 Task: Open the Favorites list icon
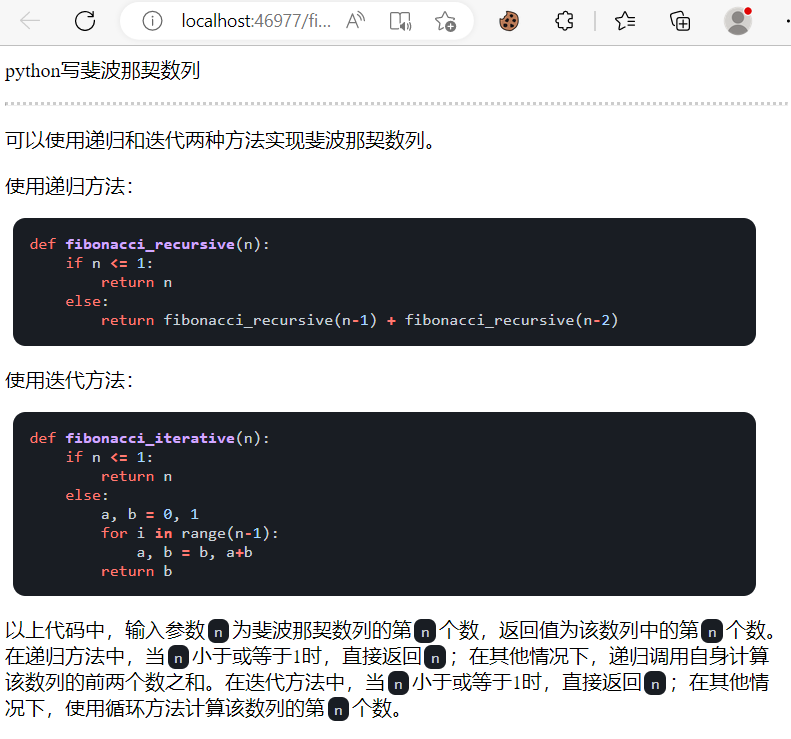[x=625, y=21]
